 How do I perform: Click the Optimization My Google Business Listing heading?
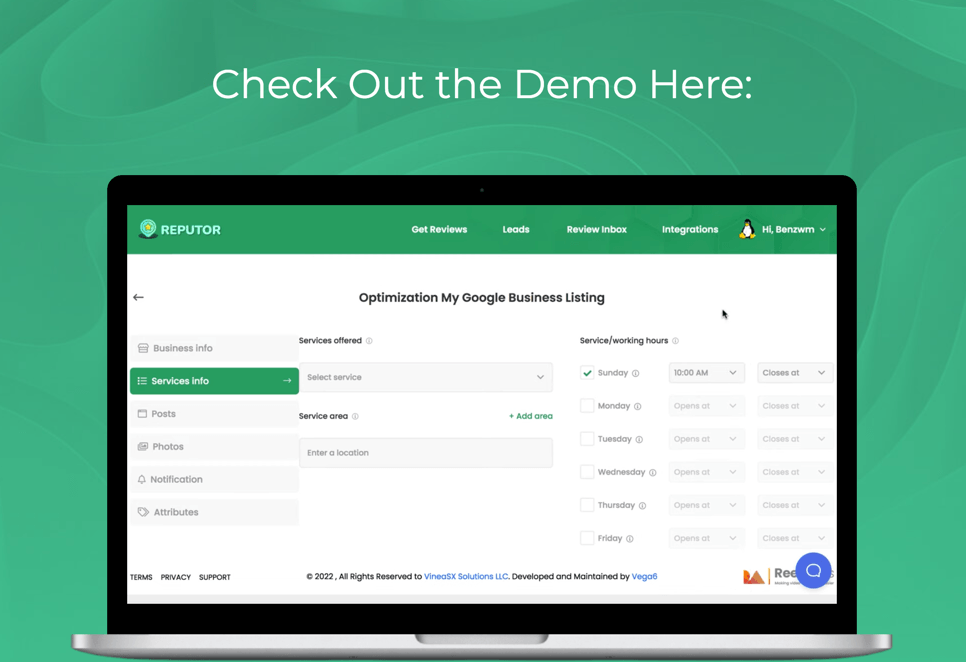point(482,298)
